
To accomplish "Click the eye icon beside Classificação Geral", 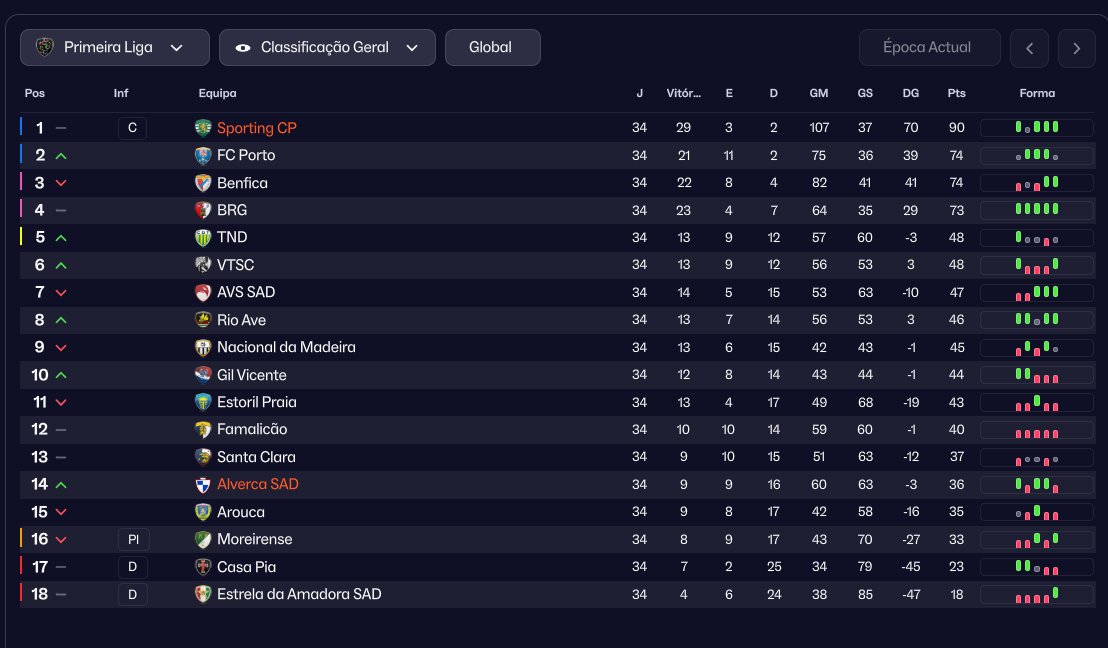I will pos(243,47).
